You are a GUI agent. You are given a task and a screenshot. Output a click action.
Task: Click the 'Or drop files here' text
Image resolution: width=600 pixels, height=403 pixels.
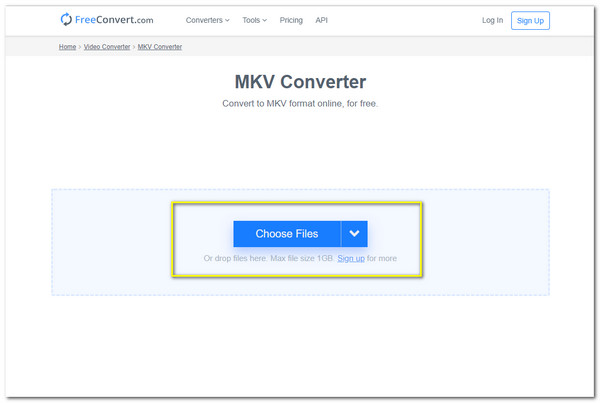235,258
